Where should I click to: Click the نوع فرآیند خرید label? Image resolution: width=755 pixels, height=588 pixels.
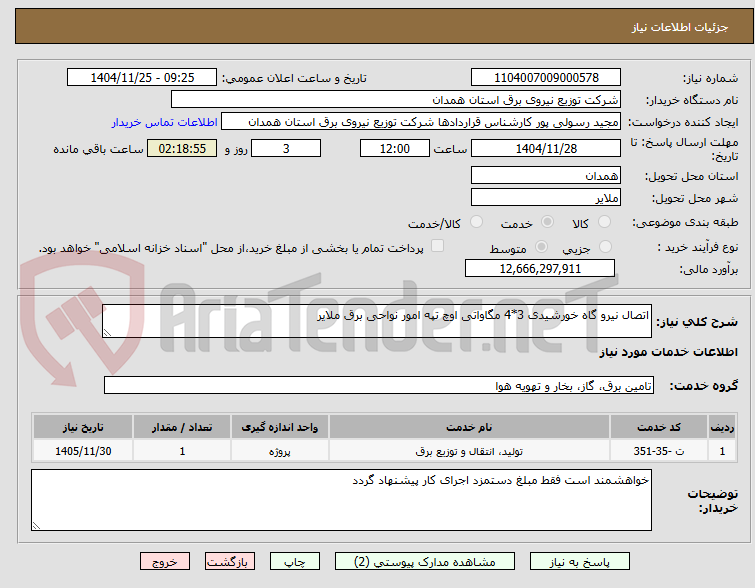697,248
